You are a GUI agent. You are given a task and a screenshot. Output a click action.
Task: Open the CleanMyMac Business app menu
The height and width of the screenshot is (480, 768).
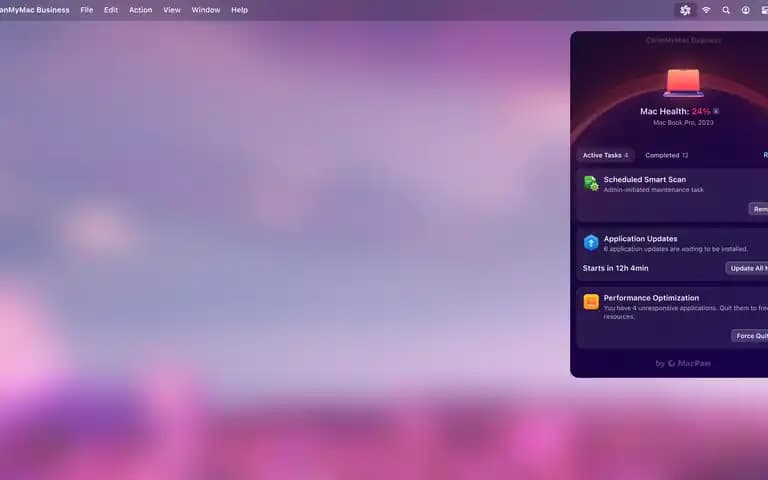(35, 10)
